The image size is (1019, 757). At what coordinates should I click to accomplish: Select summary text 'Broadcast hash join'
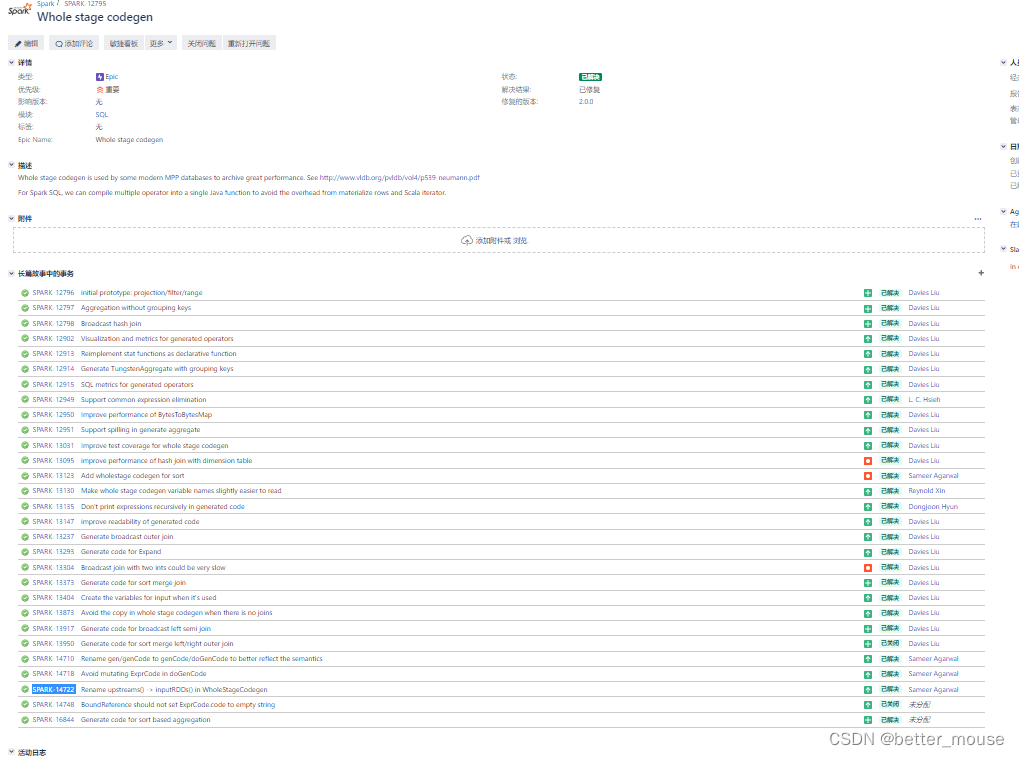[x=111, y=324]
